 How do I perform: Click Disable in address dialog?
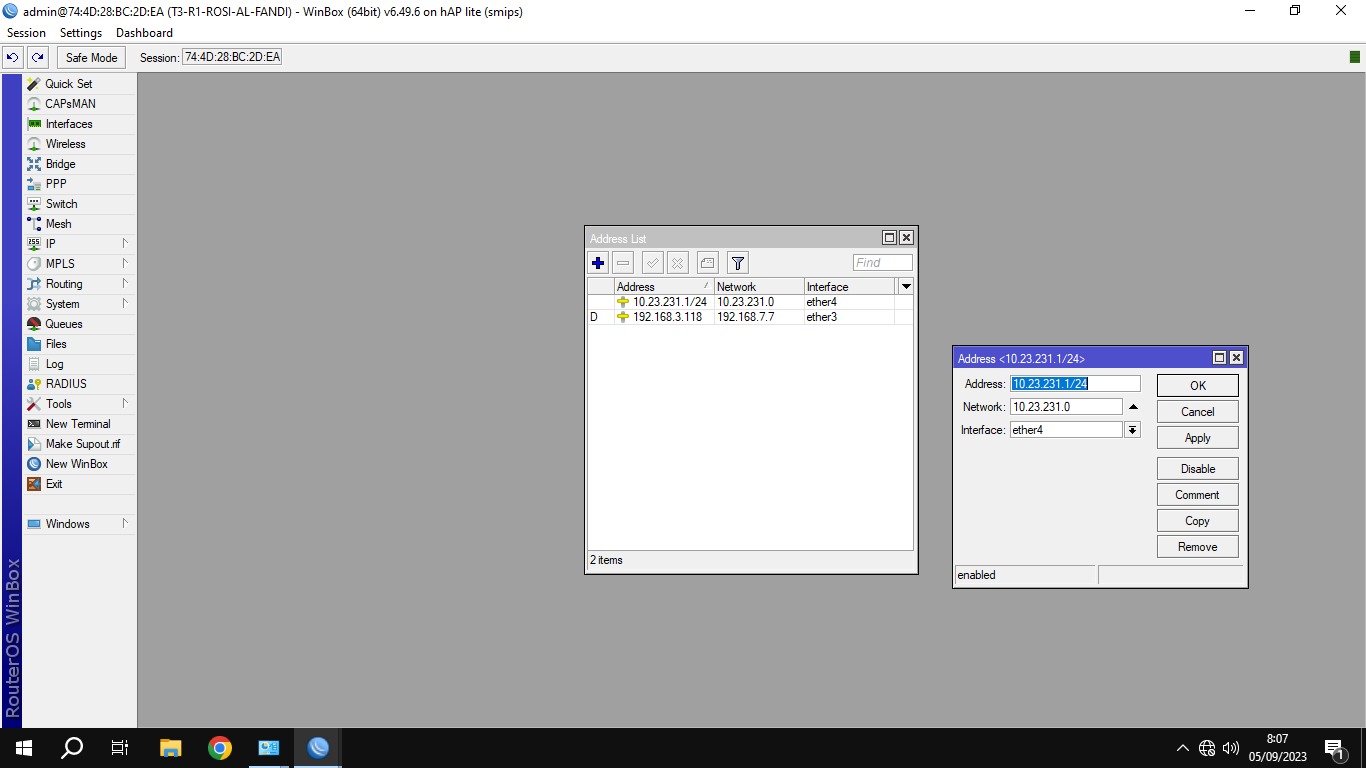[x=1198, y=469]
